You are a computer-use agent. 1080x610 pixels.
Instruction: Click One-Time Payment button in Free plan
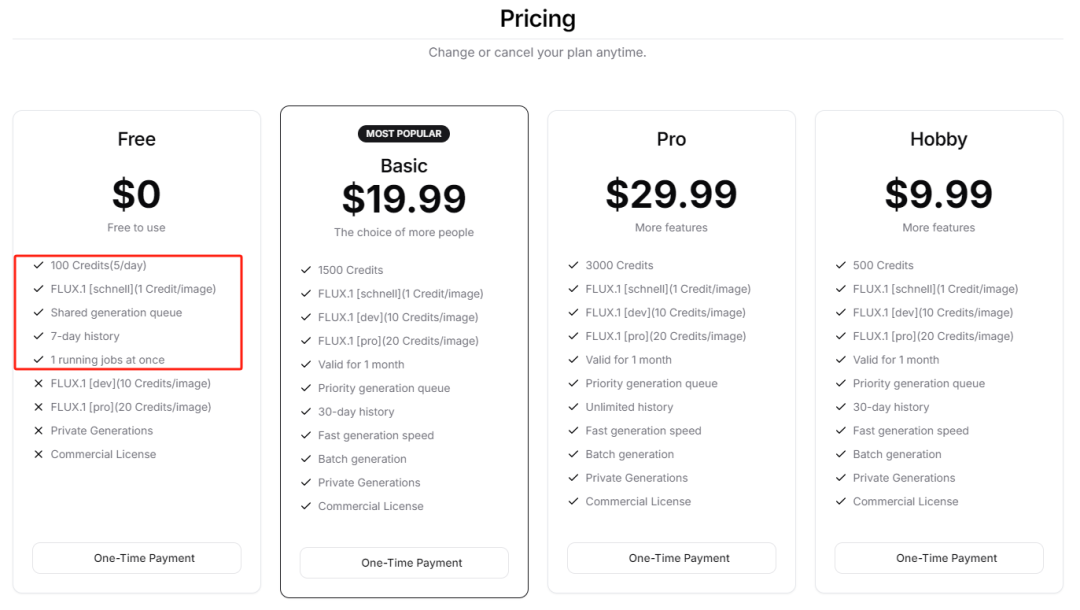[x=137, y=558]
